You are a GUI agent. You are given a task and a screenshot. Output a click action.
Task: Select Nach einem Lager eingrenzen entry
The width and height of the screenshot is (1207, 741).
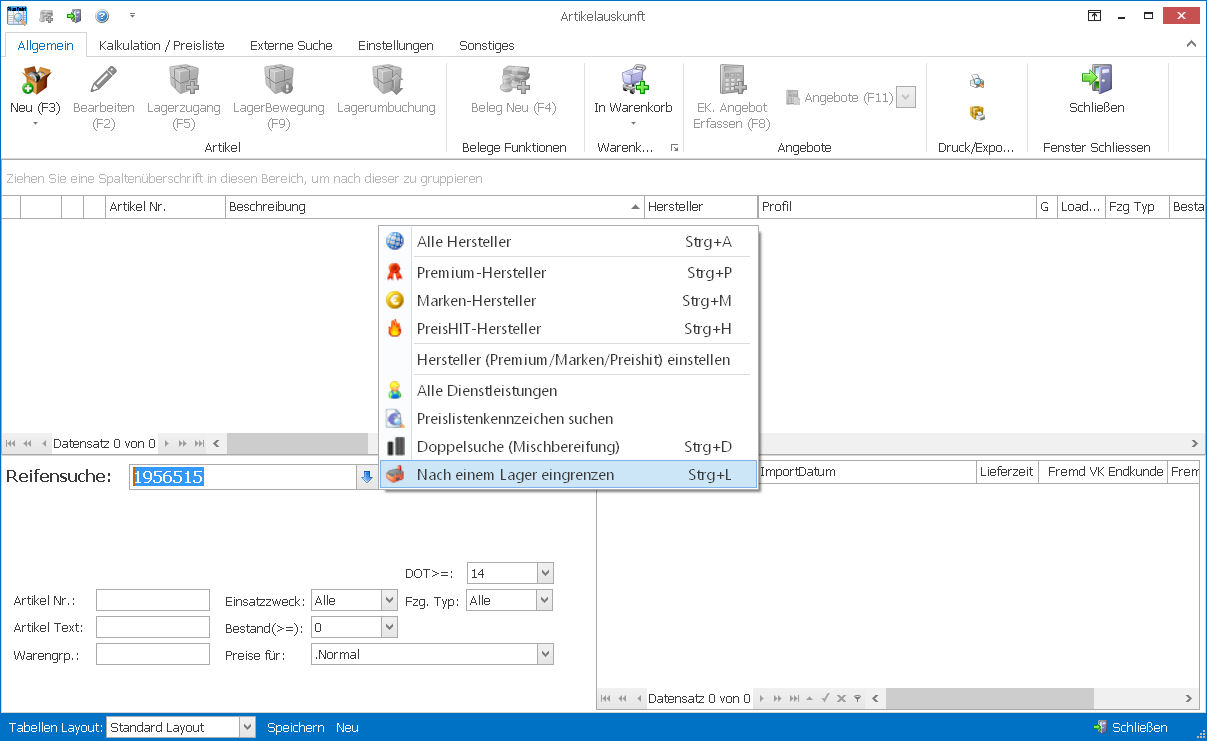568,475
